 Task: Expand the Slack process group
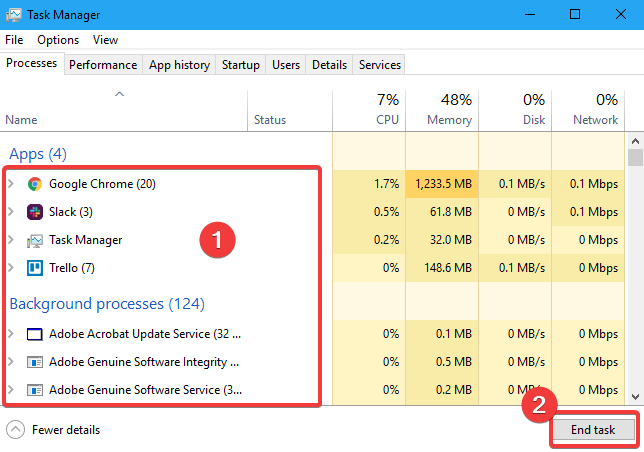(x=11, y=212)
